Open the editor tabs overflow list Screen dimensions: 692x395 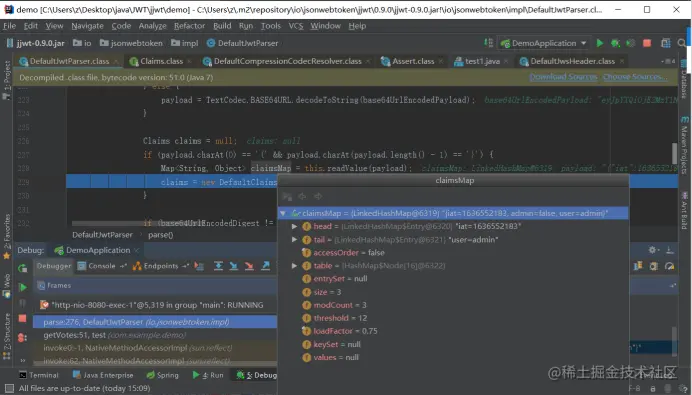coord(667,61)
